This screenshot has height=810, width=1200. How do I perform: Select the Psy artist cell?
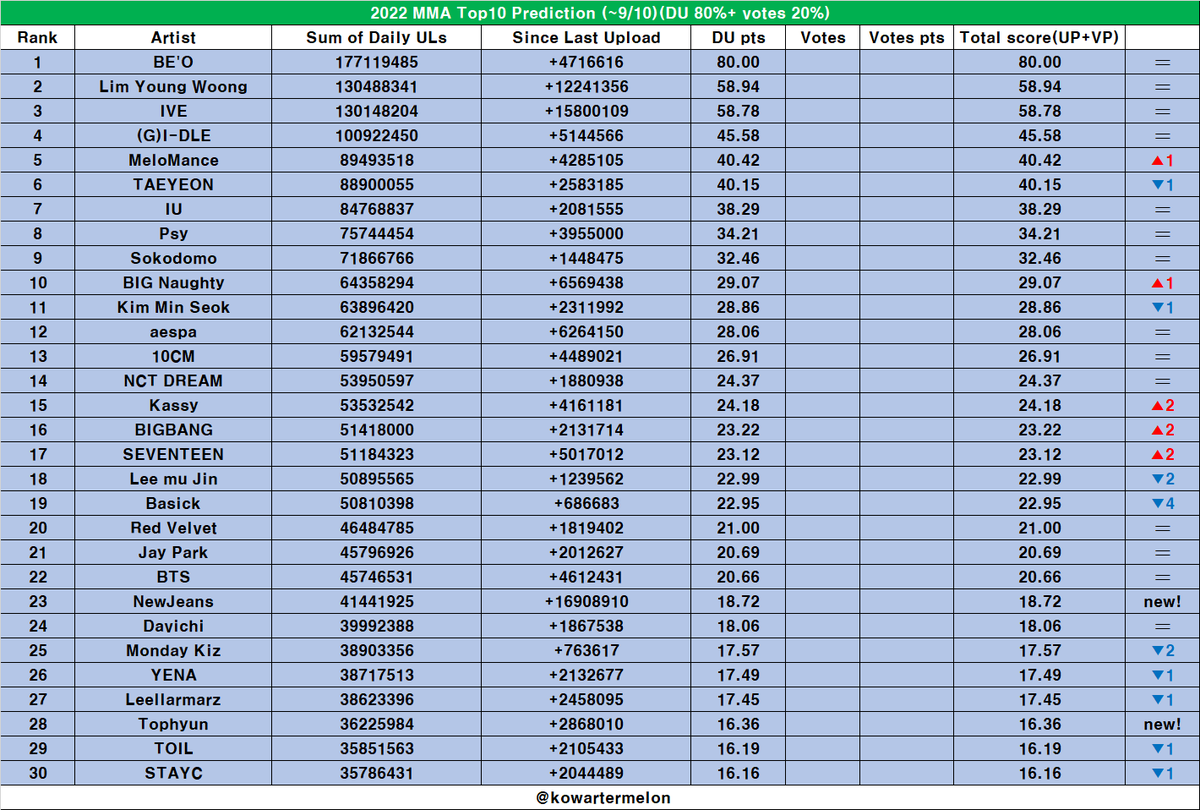coord(173,234)
